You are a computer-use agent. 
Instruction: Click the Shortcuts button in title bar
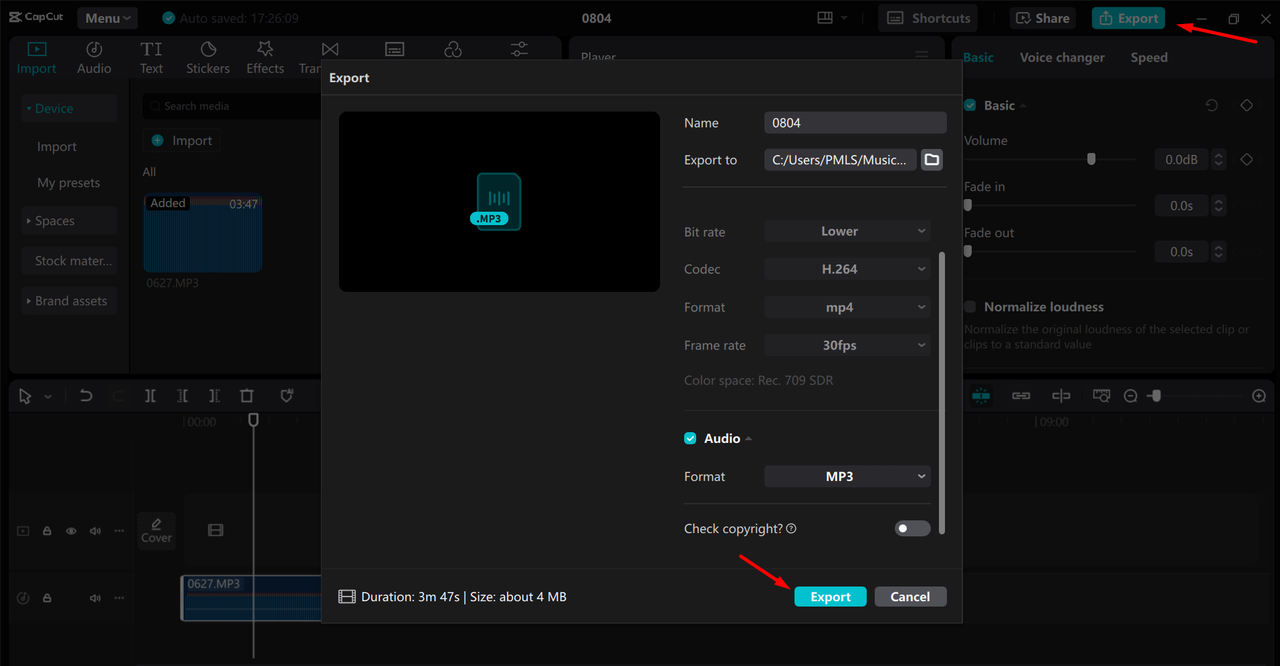(x=928, y=18)
